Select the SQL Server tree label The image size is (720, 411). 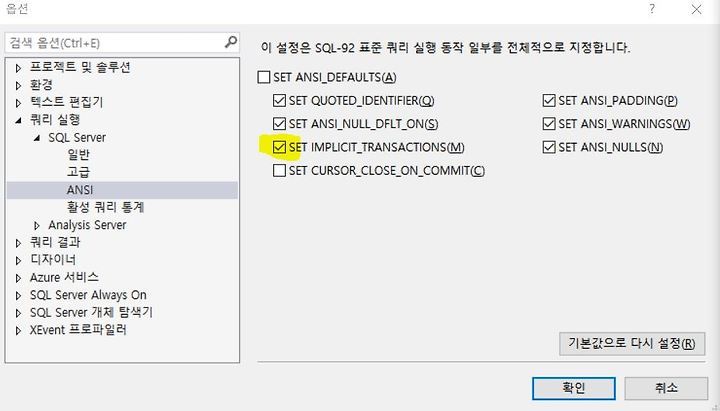coord(77,137)
